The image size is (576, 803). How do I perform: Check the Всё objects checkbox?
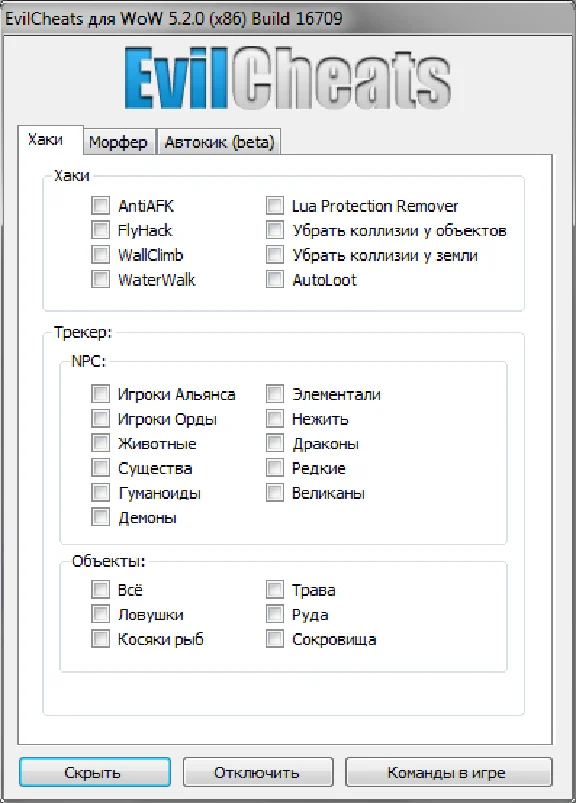pyautogui.click(x=100, y=589)
